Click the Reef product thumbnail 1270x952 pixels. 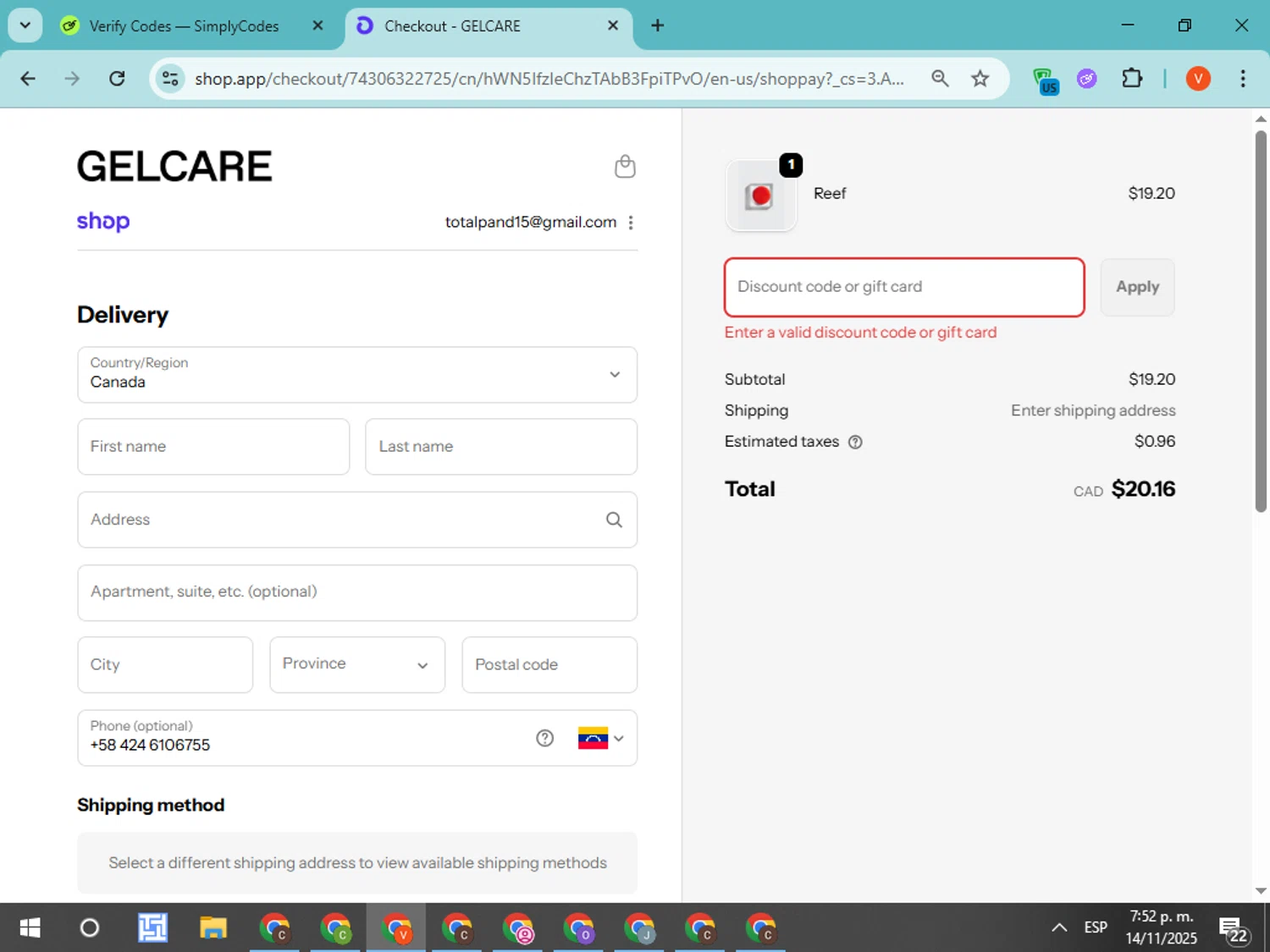760,195
